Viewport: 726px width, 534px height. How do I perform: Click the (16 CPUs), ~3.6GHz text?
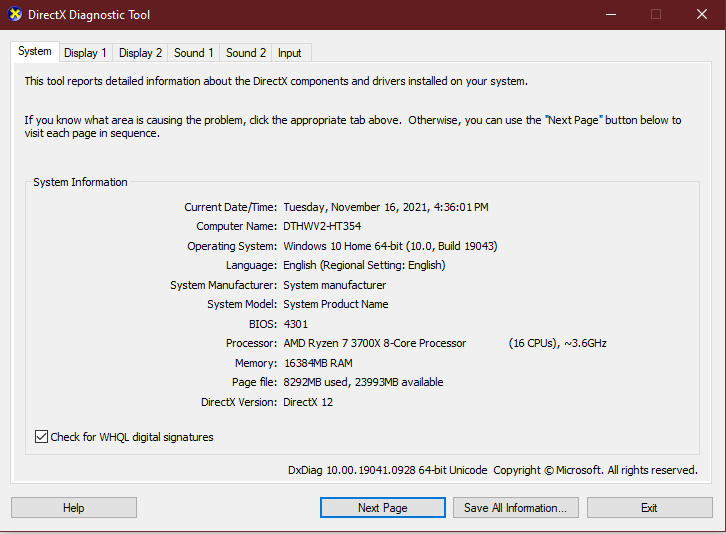click(x=557, y=343)
